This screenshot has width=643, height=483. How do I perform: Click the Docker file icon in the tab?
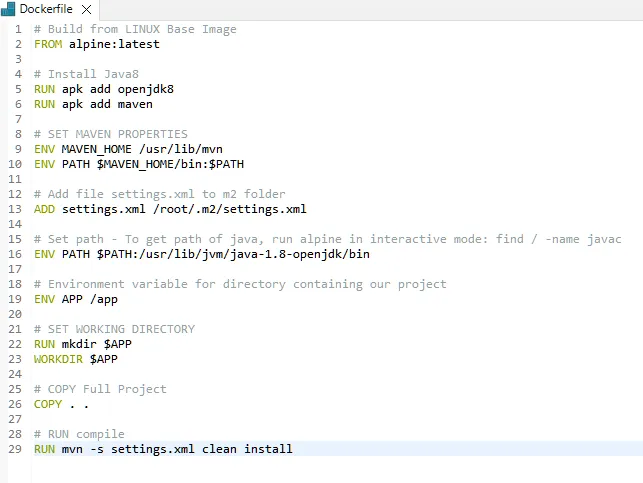pyautogui.click(x=8, y=9)
